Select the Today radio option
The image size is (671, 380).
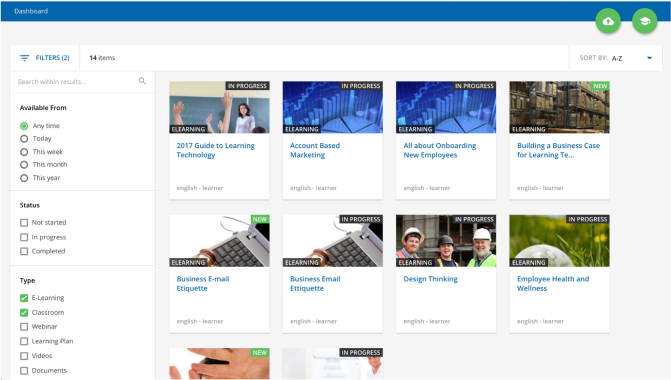point(24,139)
